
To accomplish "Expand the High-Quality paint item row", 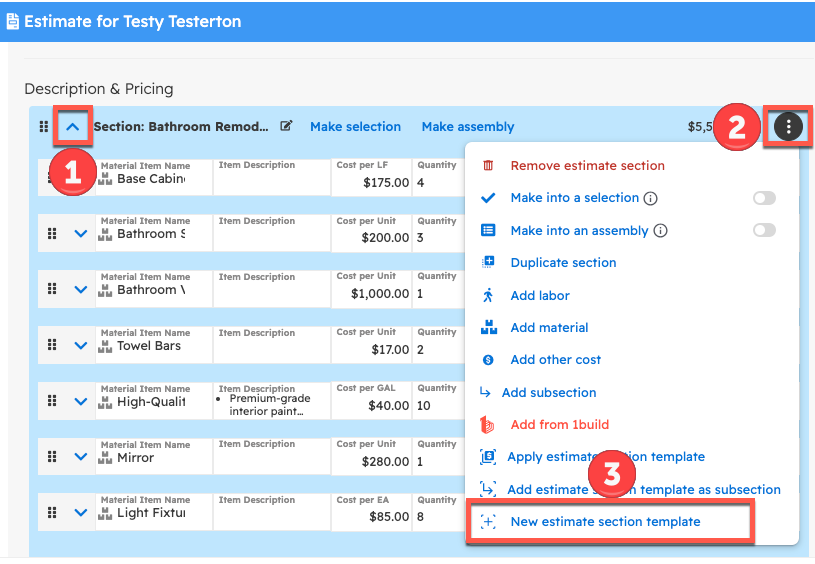I will click(x=81, y=402).
